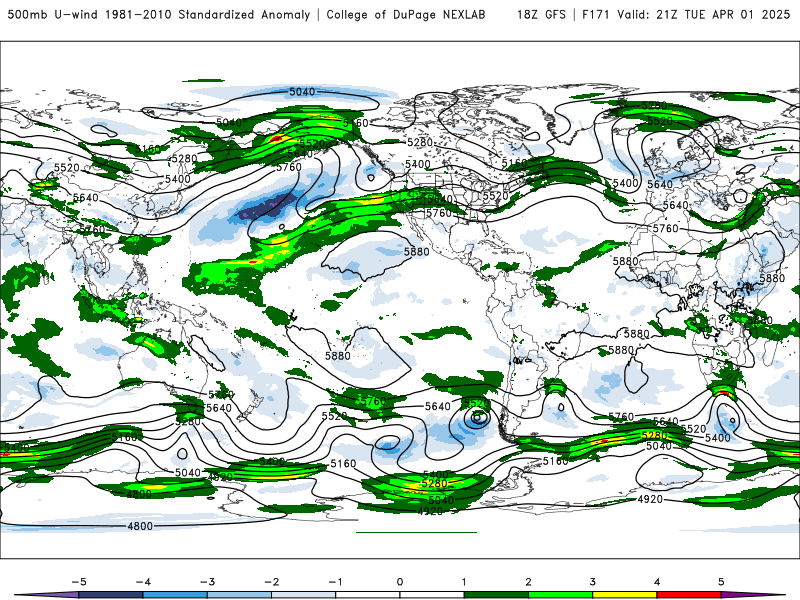Click the "5" label on the color bar

click(721, 582)
